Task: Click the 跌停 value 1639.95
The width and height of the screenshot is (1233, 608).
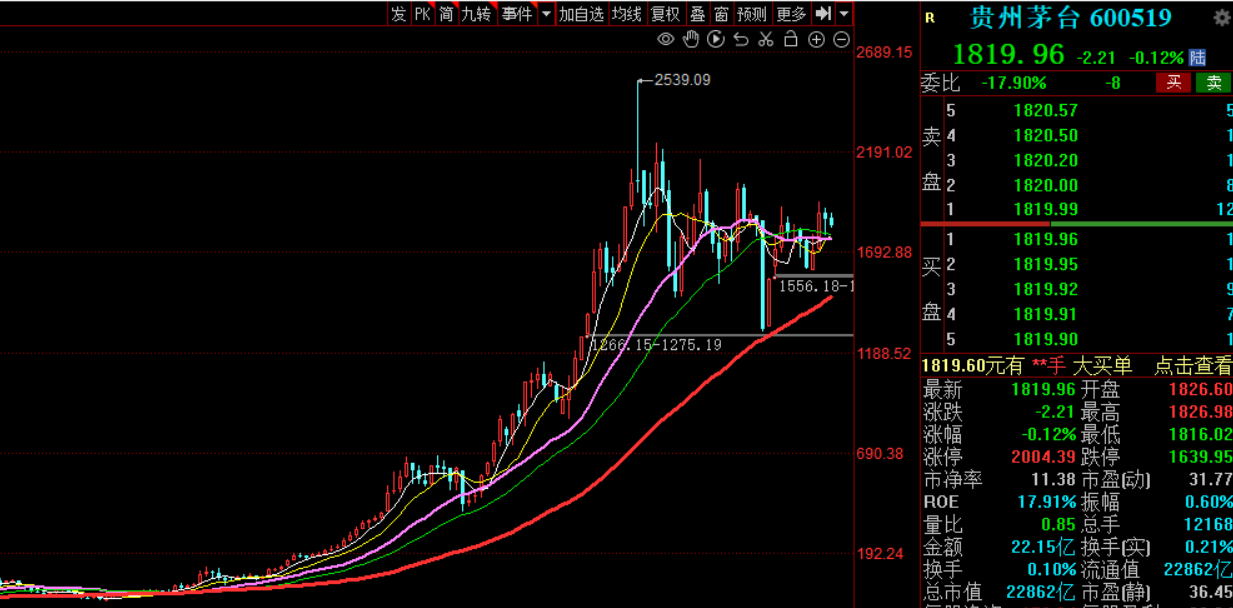Action: pos(1199,457)
